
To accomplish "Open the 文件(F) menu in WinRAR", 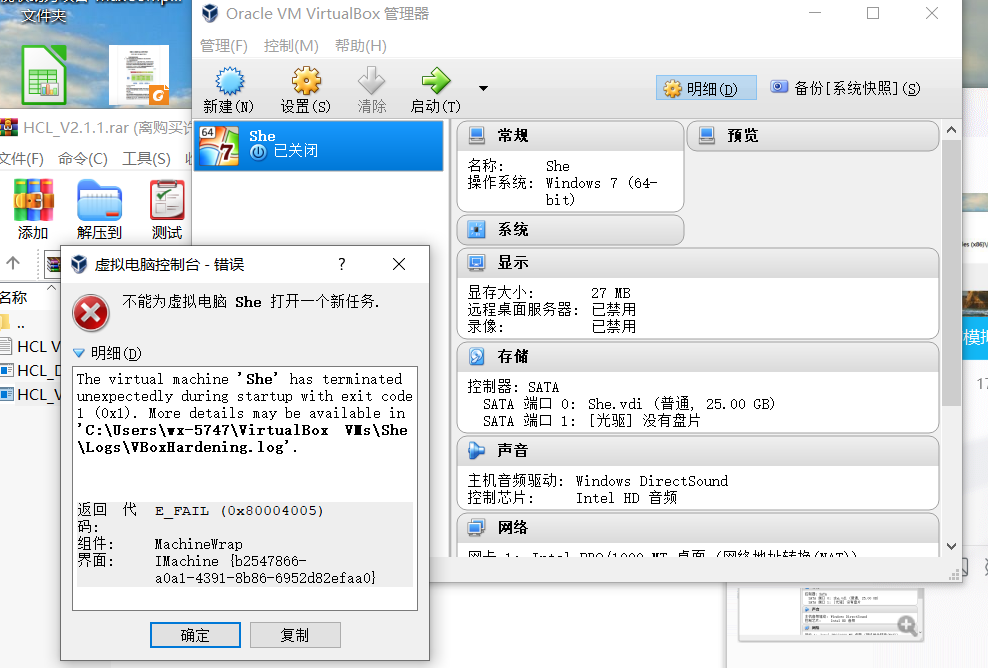I will coord(21,159).
